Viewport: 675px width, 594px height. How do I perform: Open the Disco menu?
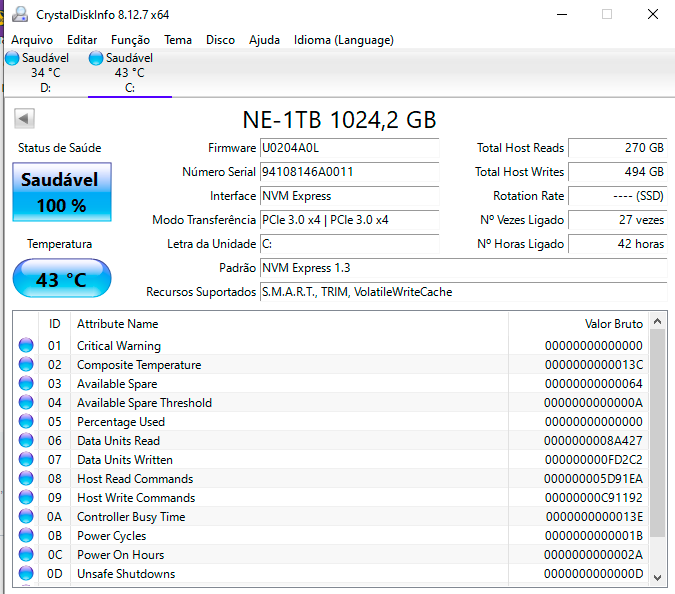click(220, 40)
